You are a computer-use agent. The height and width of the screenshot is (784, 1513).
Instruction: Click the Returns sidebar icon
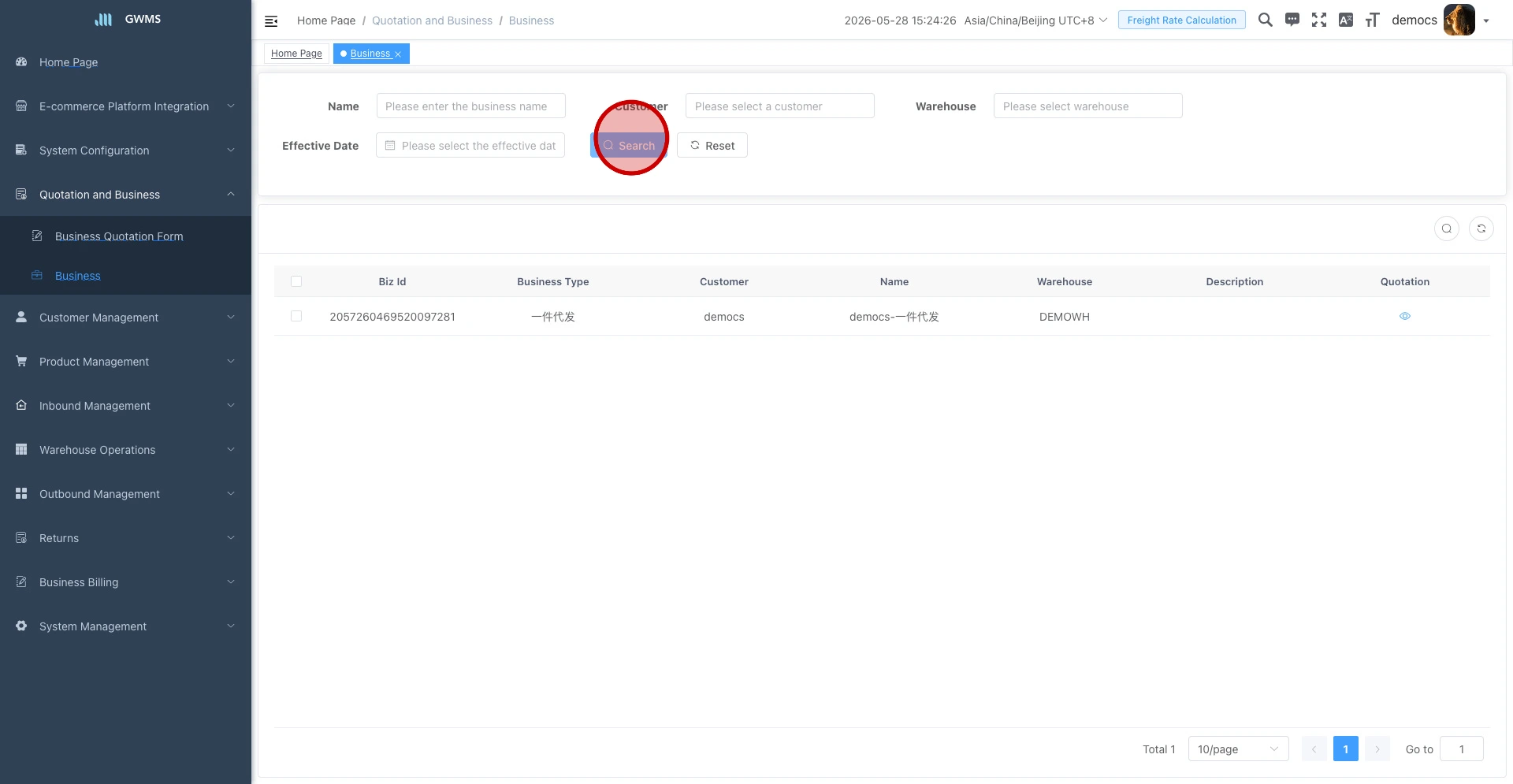pyautogui.click(x=21, y=537)
